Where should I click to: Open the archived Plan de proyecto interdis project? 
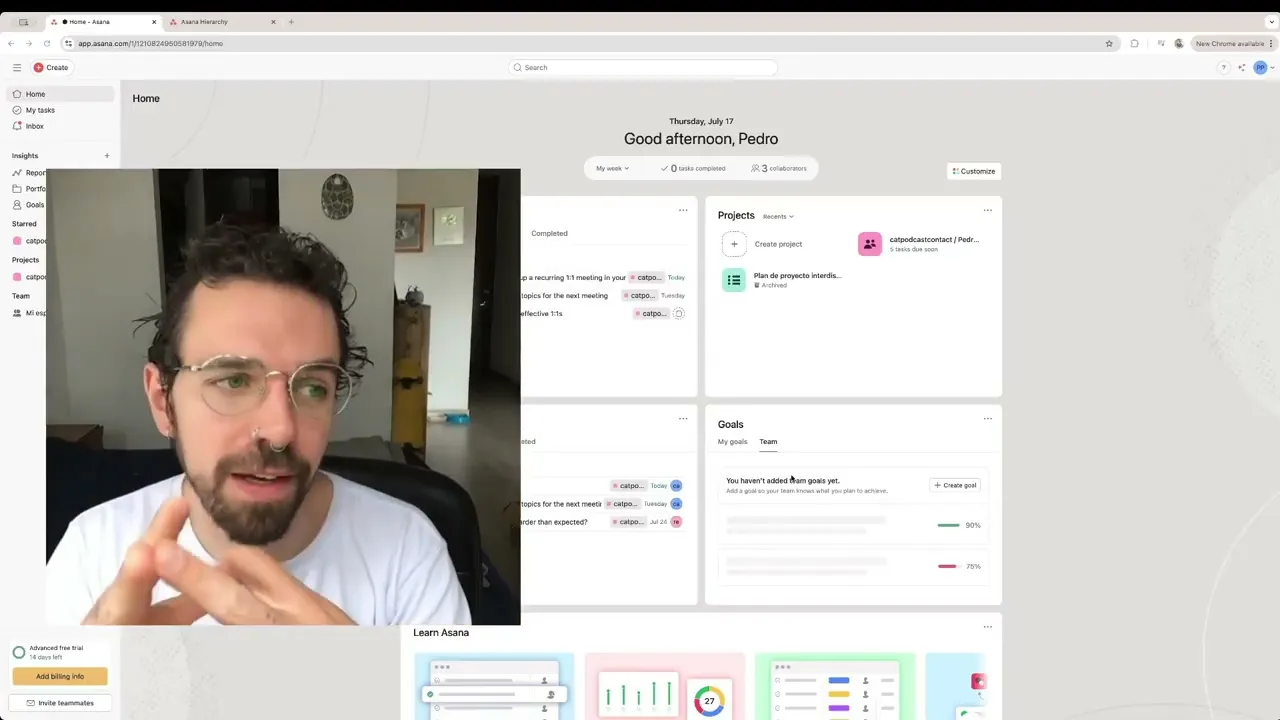[797, 275]
